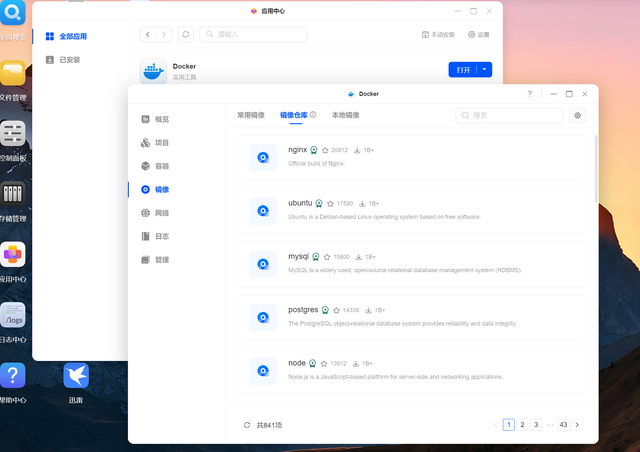Click the official badge next to nginx
Screen dimensions: 640x452
pyautogui.click(x=313, y=150)
